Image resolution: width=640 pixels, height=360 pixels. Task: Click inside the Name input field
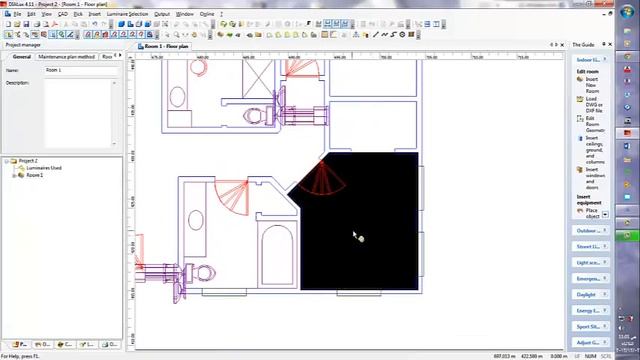pyautogui.click(x=81, y=70)
